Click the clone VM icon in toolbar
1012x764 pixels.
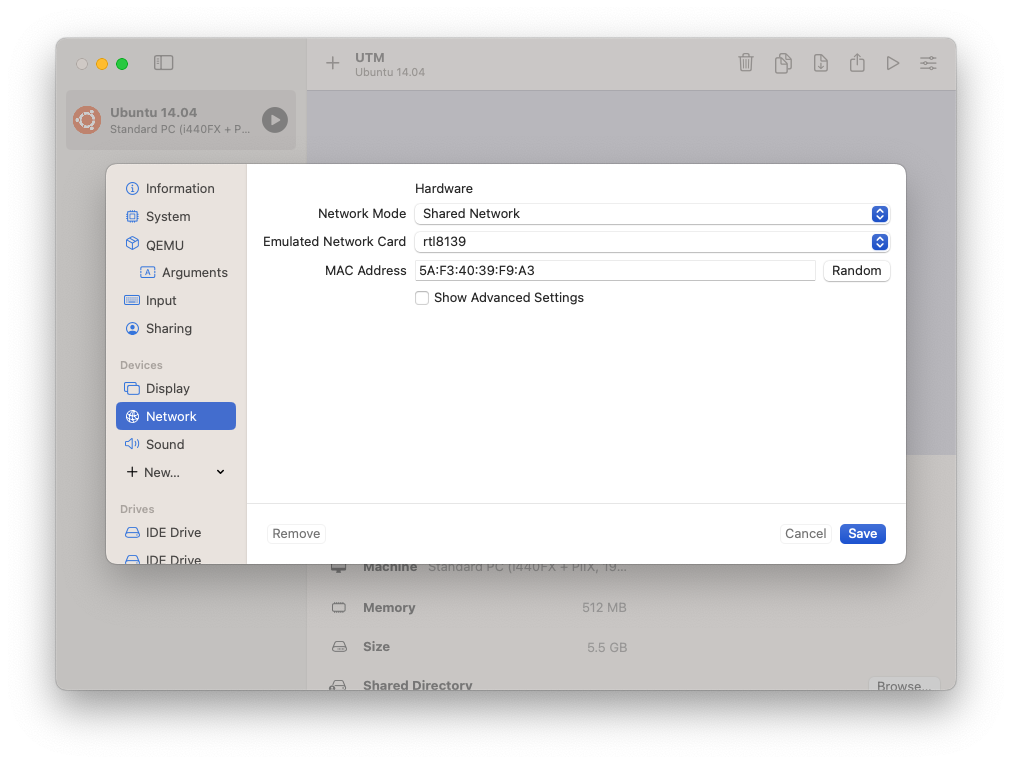click(x=783, y=63)
